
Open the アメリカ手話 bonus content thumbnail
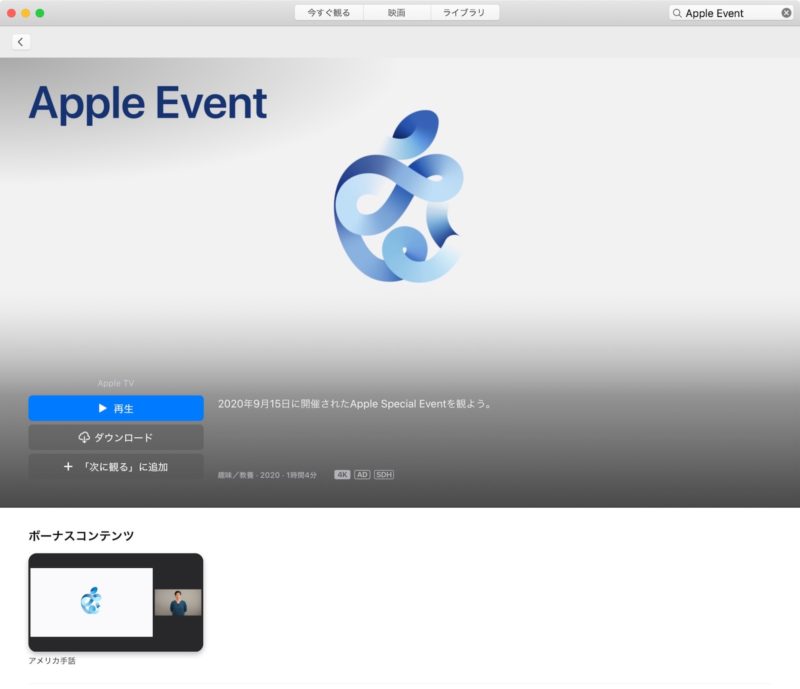(116, 604)
